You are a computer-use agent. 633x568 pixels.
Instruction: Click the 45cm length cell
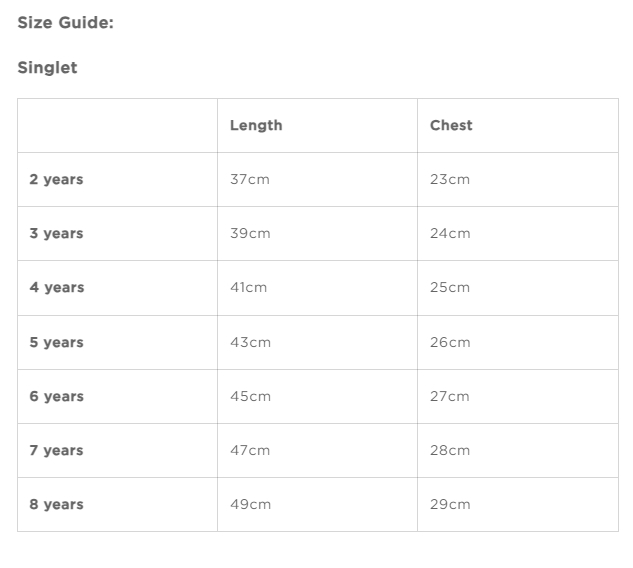tap(250, 396)
